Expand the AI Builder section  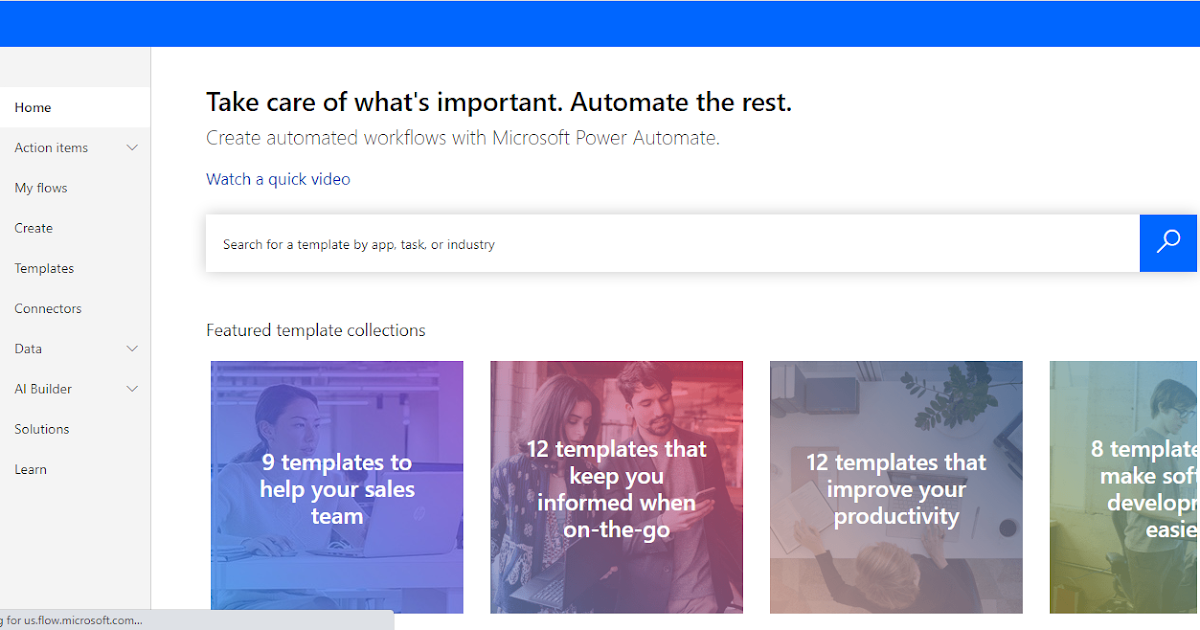pyautogui.click(x=132, y=388)
